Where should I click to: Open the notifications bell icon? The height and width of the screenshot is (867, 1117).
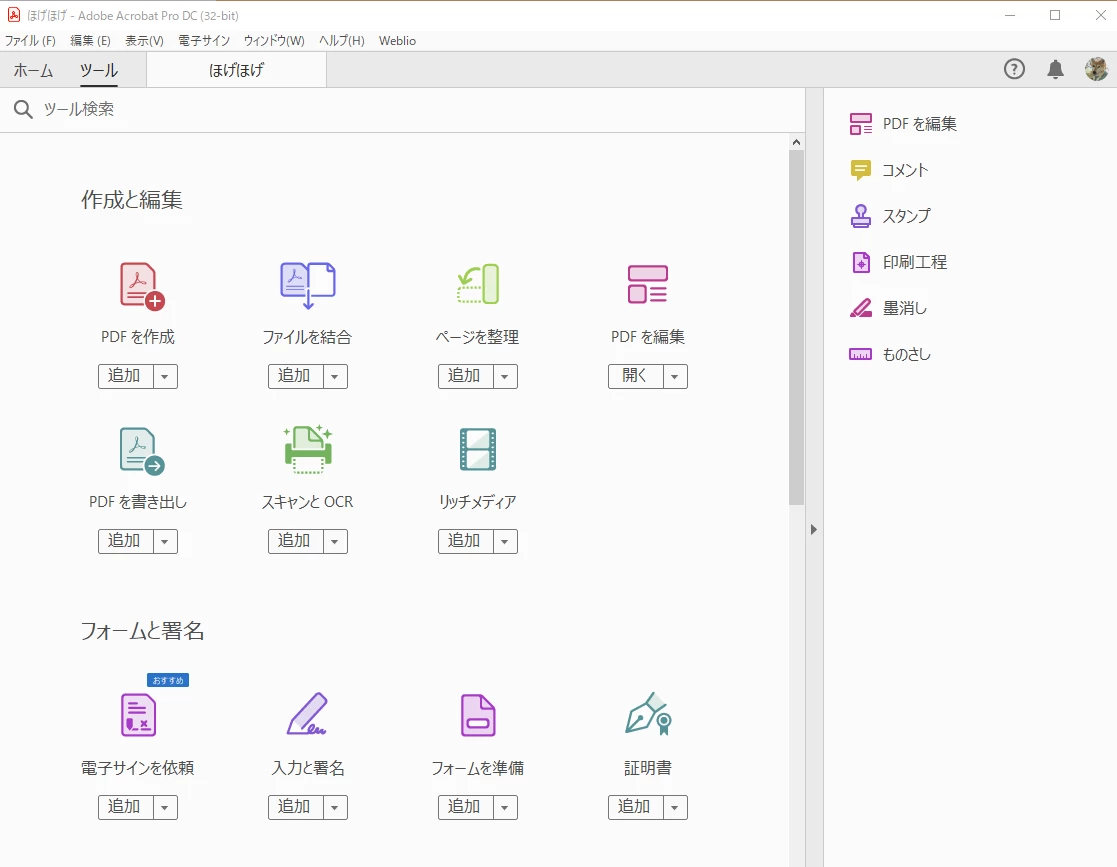pos(1055,69)
